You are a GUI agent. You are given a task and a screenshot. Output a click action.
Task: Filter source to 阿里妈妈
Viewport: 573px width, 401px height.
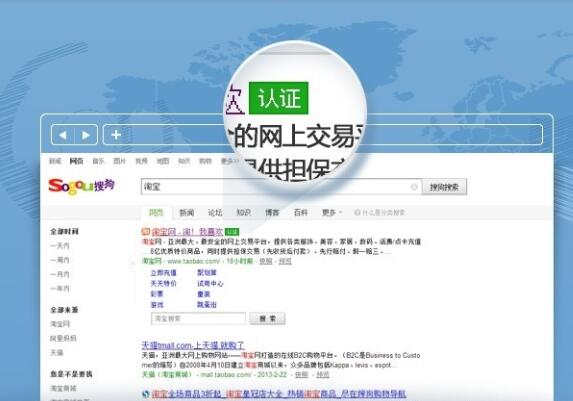coord(63,338)
